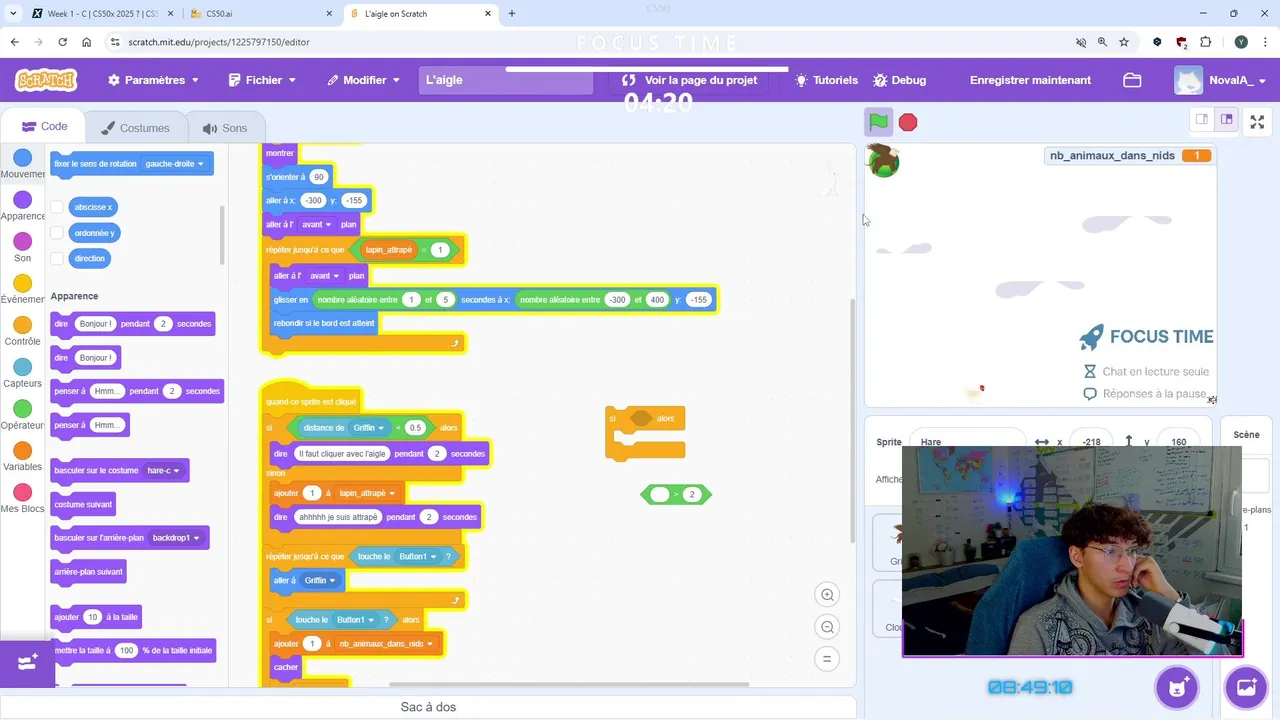Viewport: 1280px width, 720px height.
Task: Switch to the Costumes tab
Action: (135, 128)
